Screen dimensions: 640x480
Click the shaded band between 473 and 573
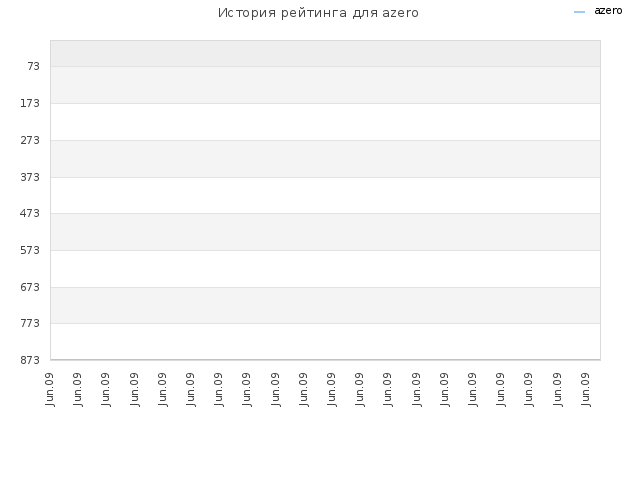click(x=325, y=232)
